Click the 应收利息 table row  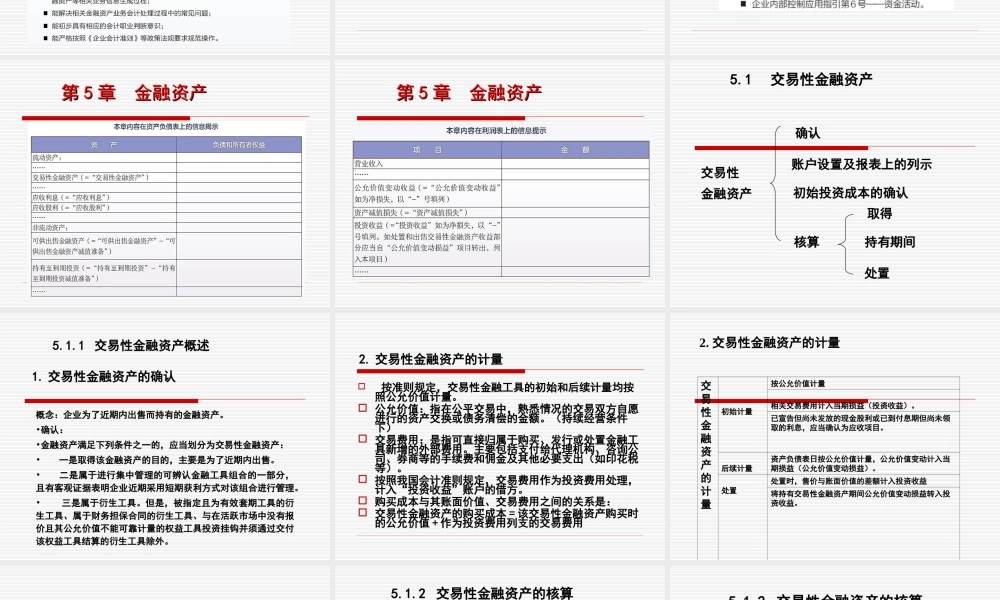(x=166, y=197)
